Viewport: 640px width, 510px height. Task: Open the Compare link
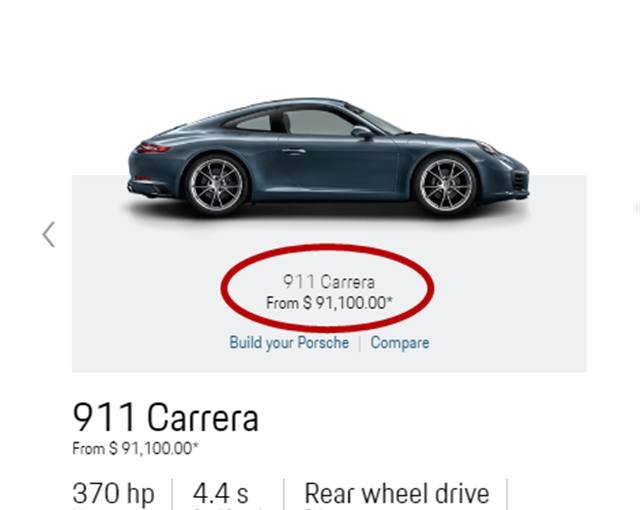click(400, 343)
